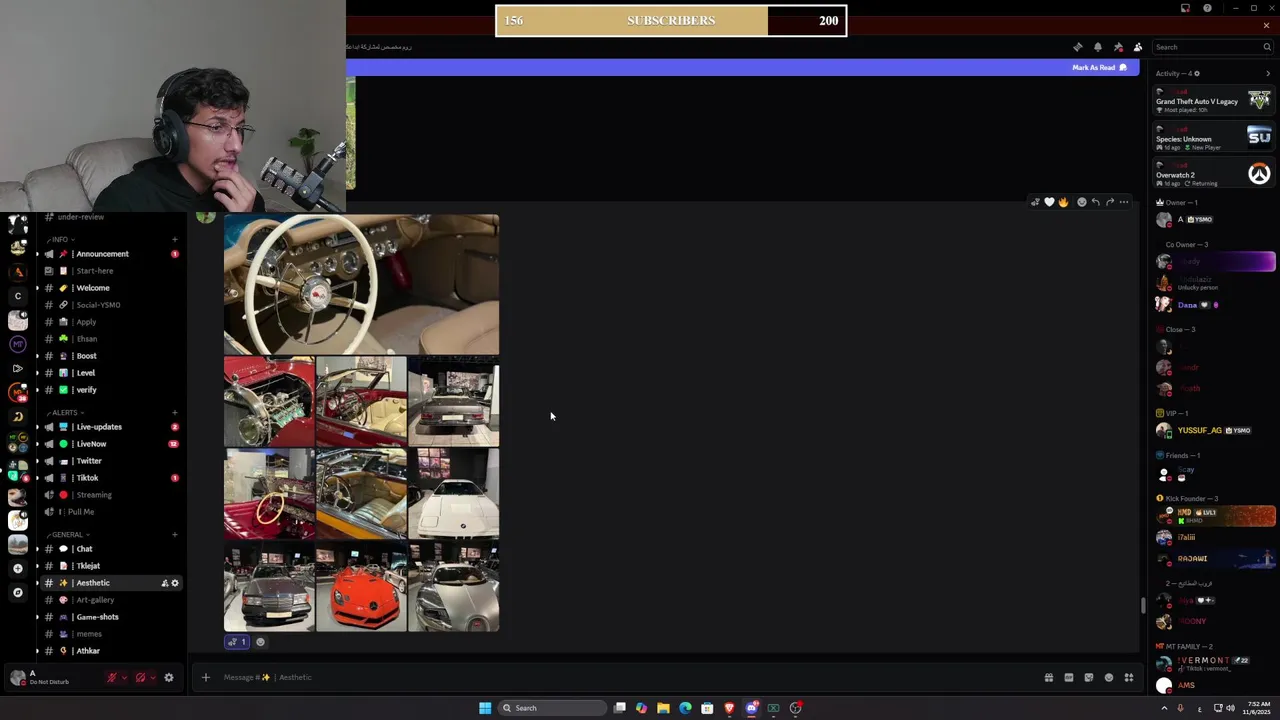
Task: Click the reaction count under car photos
Action: point(237,642)
